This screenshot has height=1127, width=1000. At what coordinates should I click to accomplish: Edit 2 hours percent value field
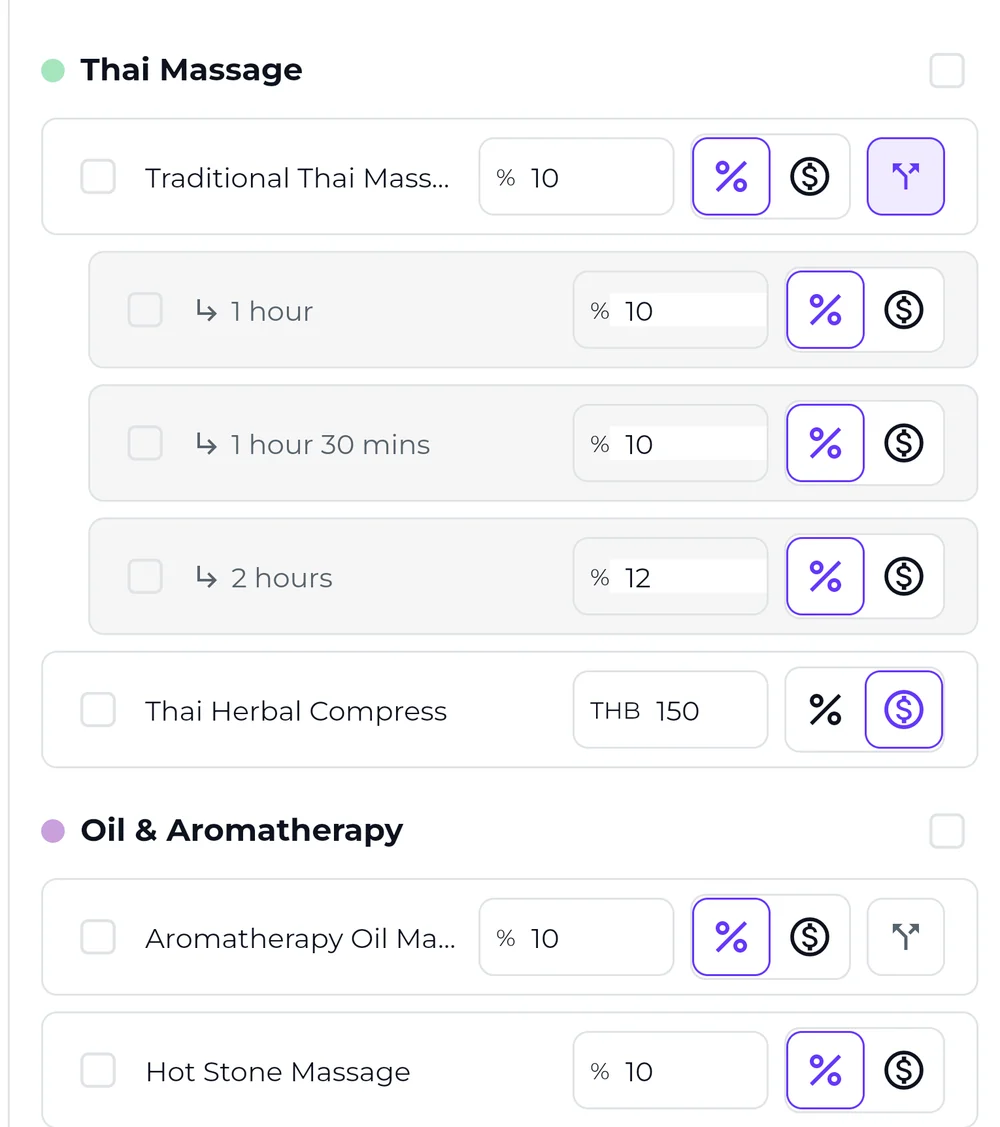click(x=670, y=576)
